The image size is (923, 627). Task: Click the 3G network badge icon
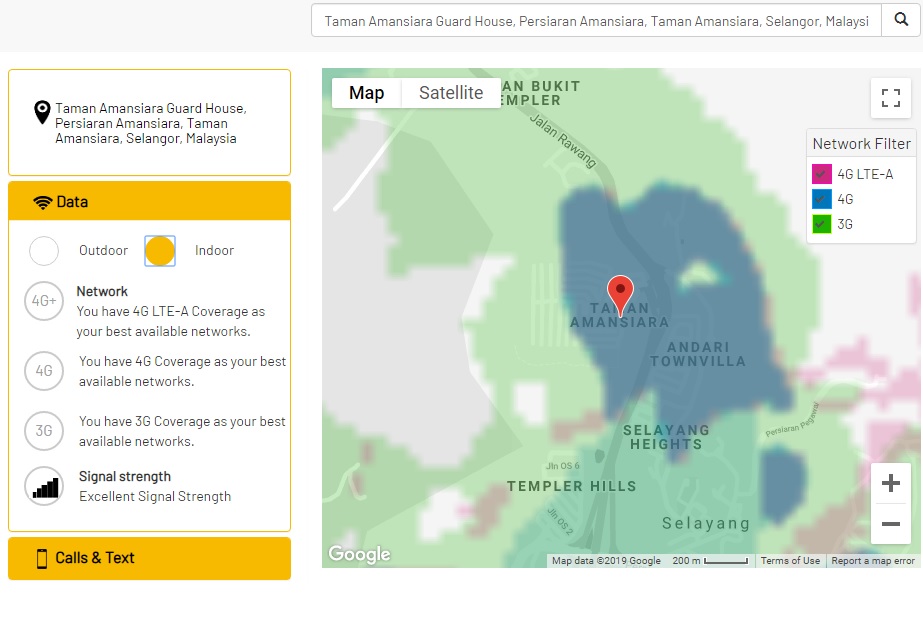44,431
